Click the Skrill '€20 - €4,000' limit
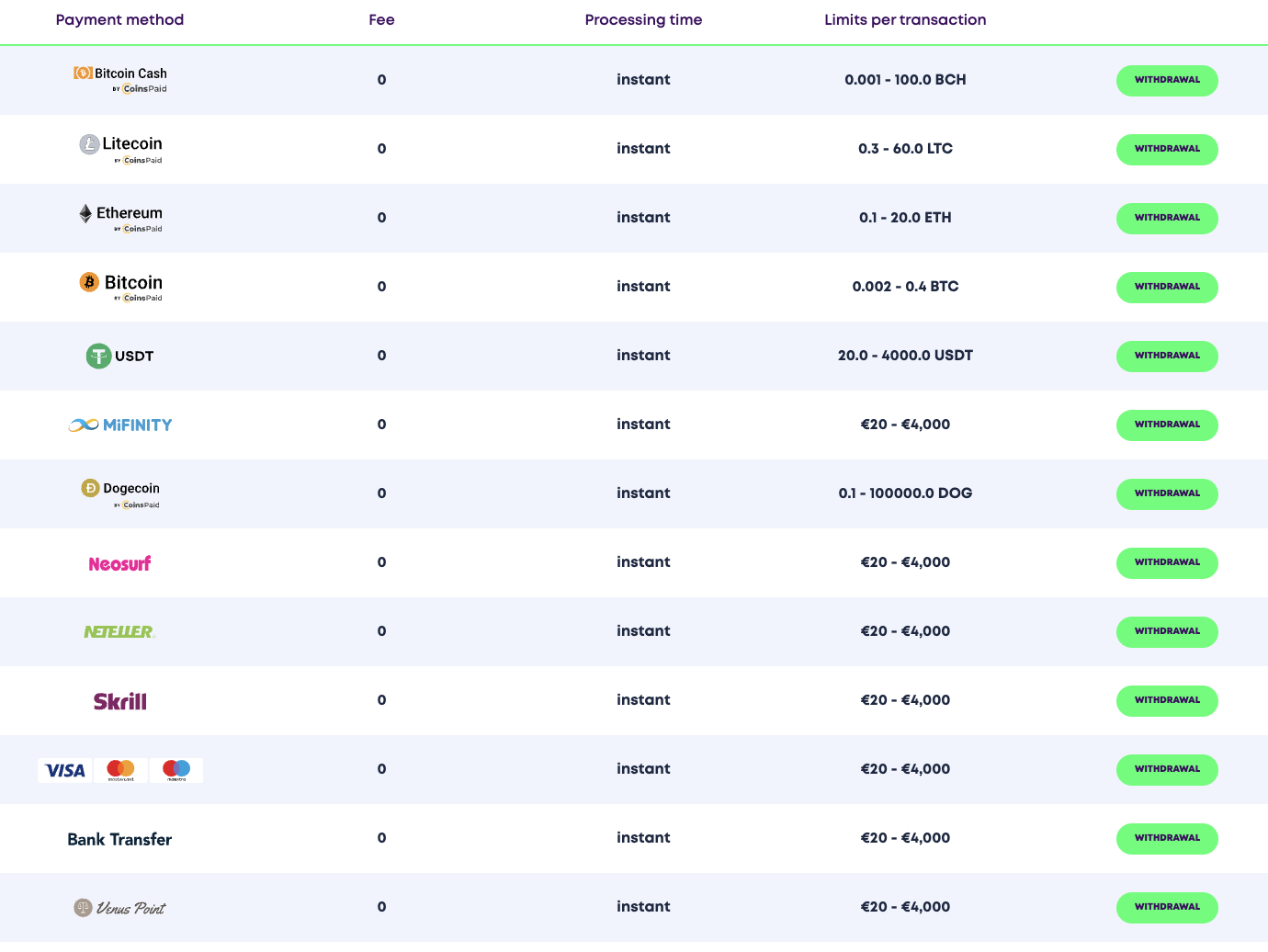Screen dimensions: 1268x952 pyautogui.click(x=905, y=700)
